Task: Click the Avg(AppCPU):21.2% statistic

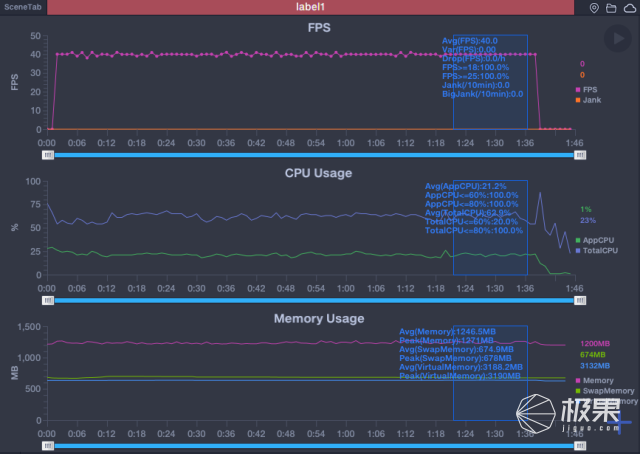Action: point(466,186)
